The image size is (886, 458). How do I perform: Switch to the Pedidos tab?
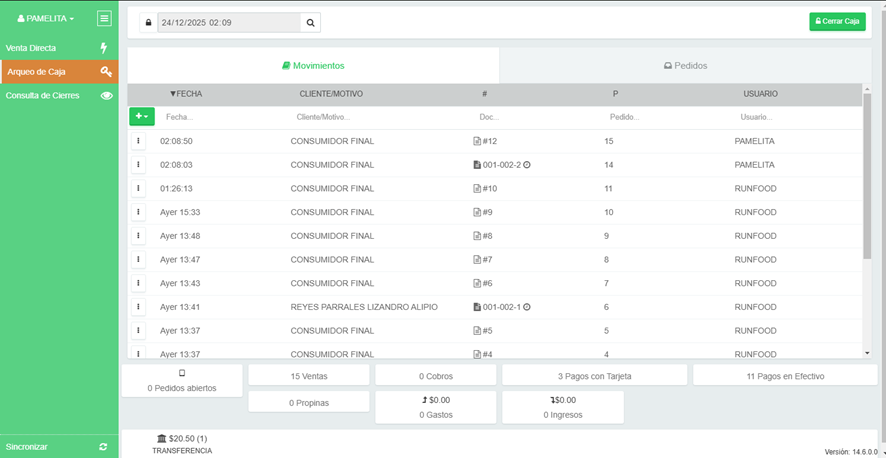click(685, 66)
